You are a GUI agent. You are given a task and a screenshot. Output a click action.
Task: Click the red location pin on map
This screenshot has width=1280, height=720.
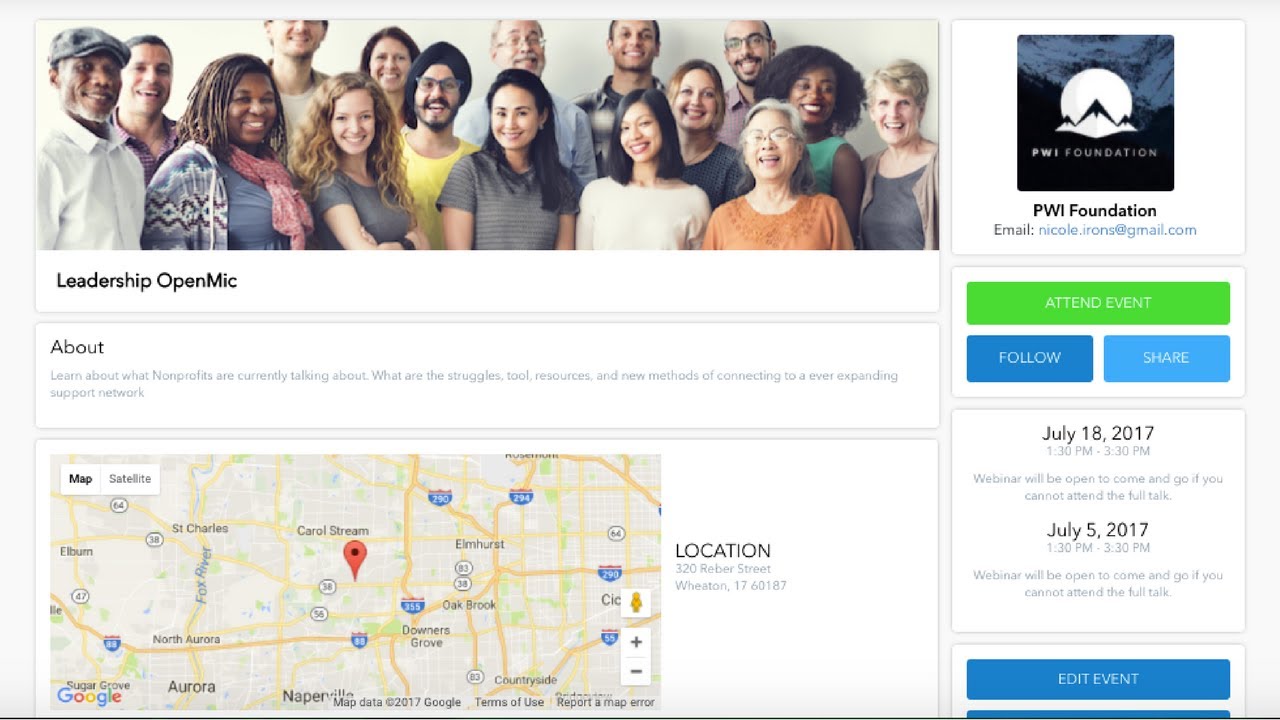355,560
